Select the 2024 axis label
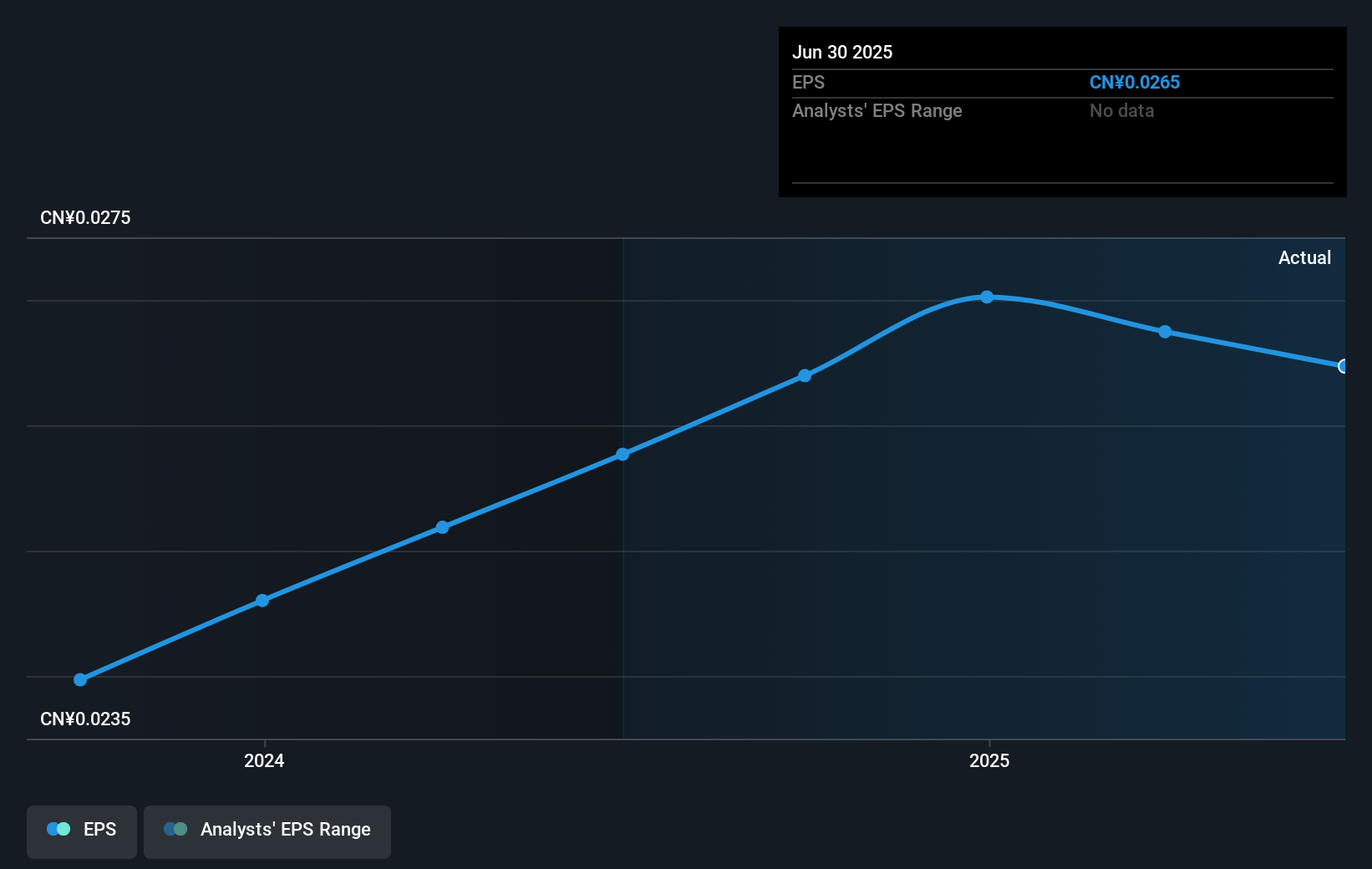 [x=263, y=761]
